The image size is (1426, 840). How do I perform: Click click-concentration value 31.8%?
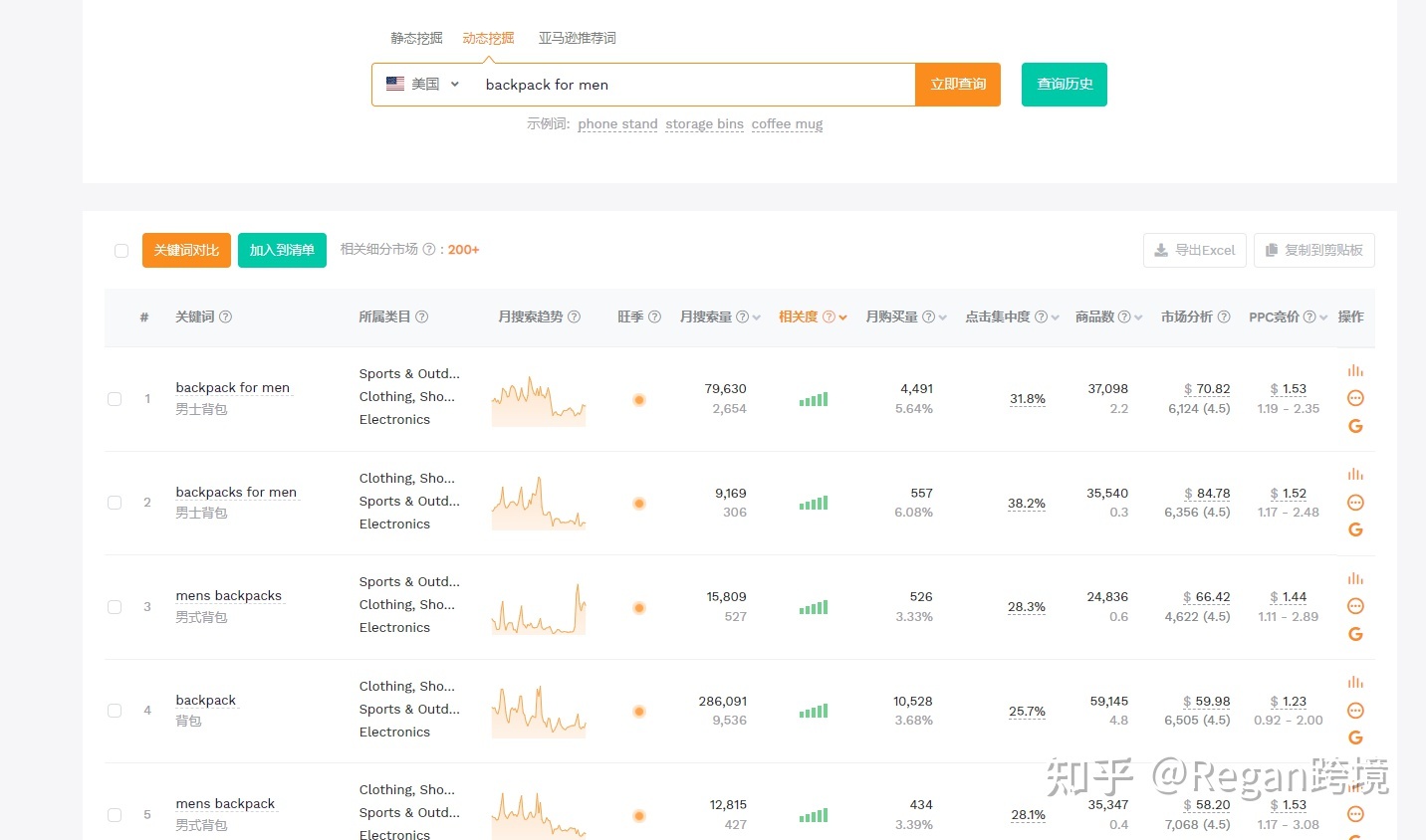click(x=1028, y=399)
